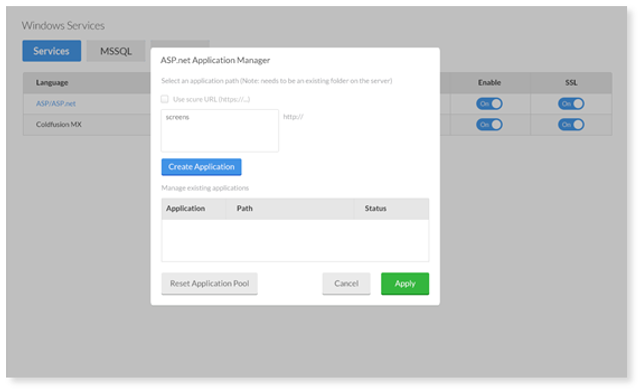Select the Path column header
This screenshot has height=390, width=640.
click(x=244, y=208)
